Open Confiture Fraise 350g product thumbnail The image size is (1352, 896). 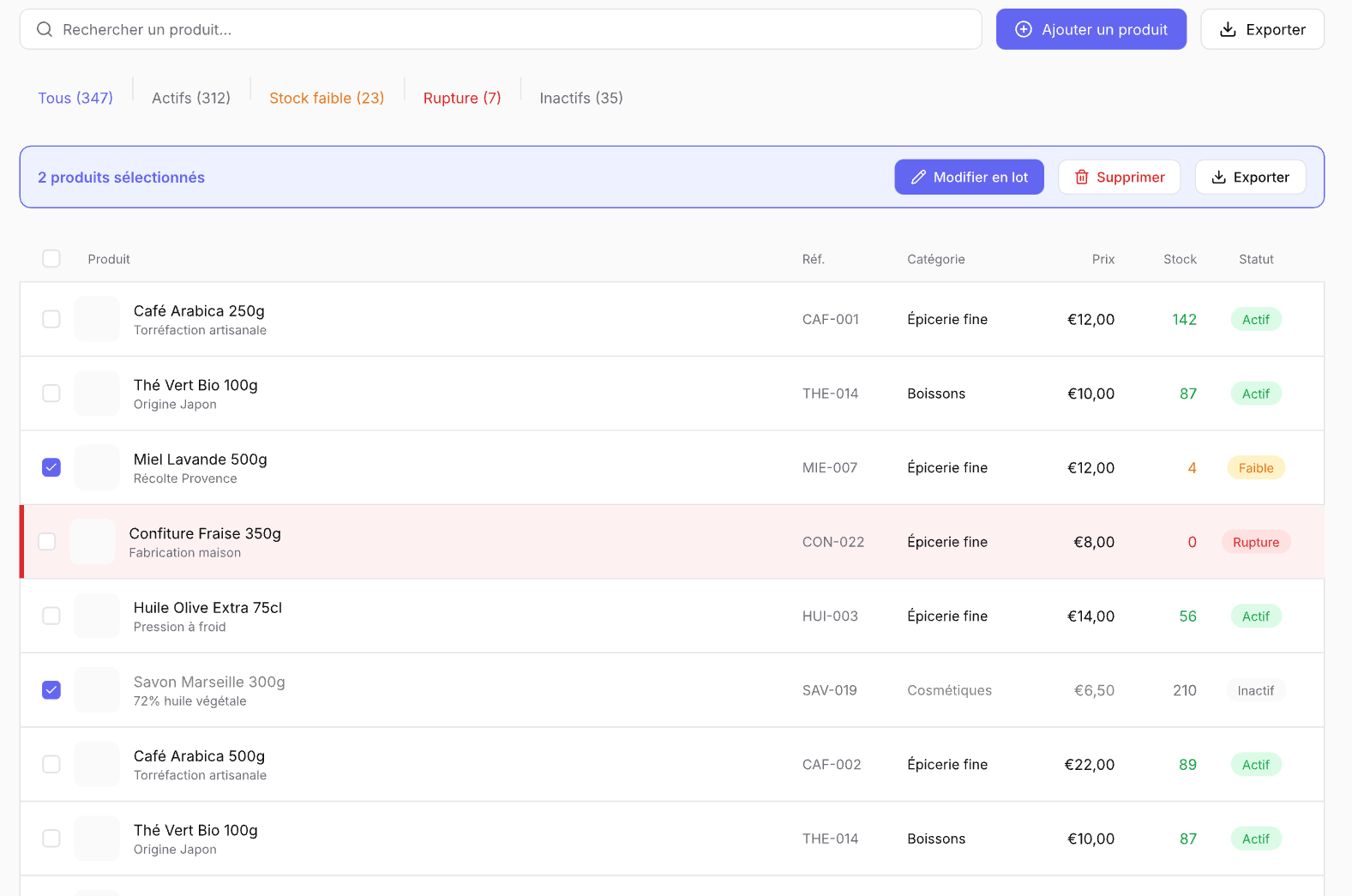click(93, 542)
